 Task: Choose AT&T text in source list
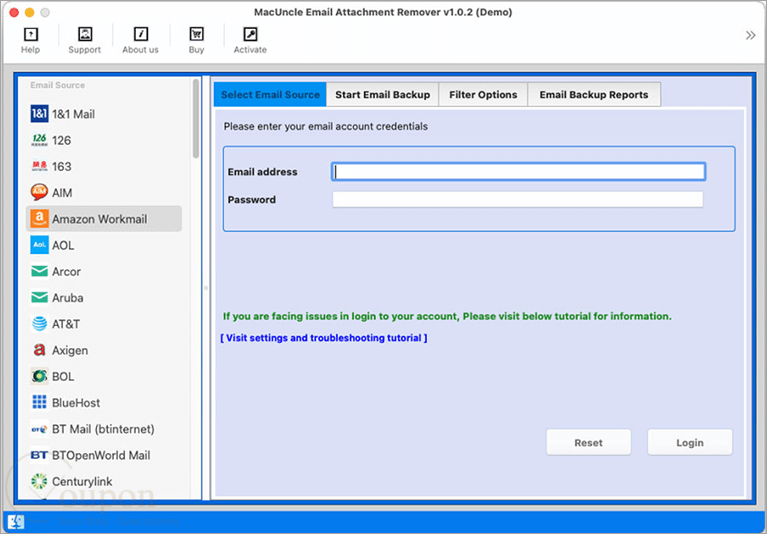[66, 324]
